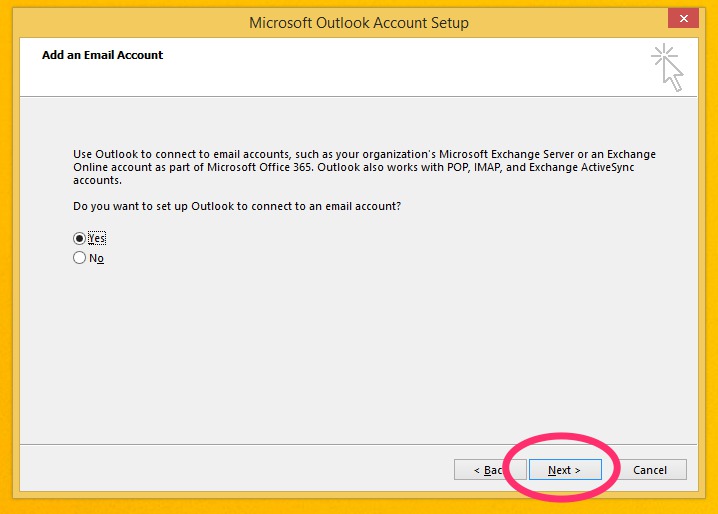Go back with the < Back button
Viewport: 718px width, 514px height.
tap(490, 470)
